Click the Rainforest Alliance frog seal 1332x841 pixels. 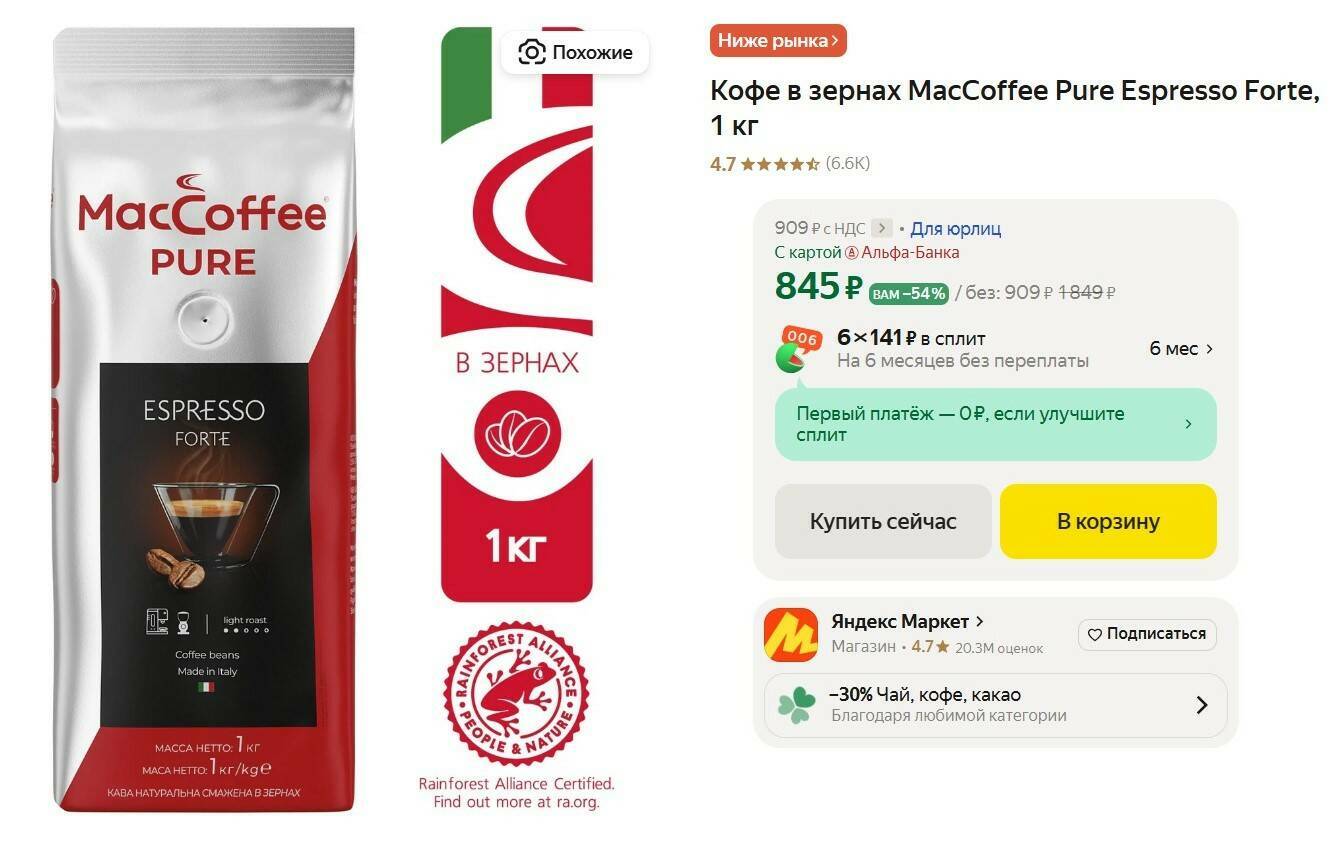(516, 693)
